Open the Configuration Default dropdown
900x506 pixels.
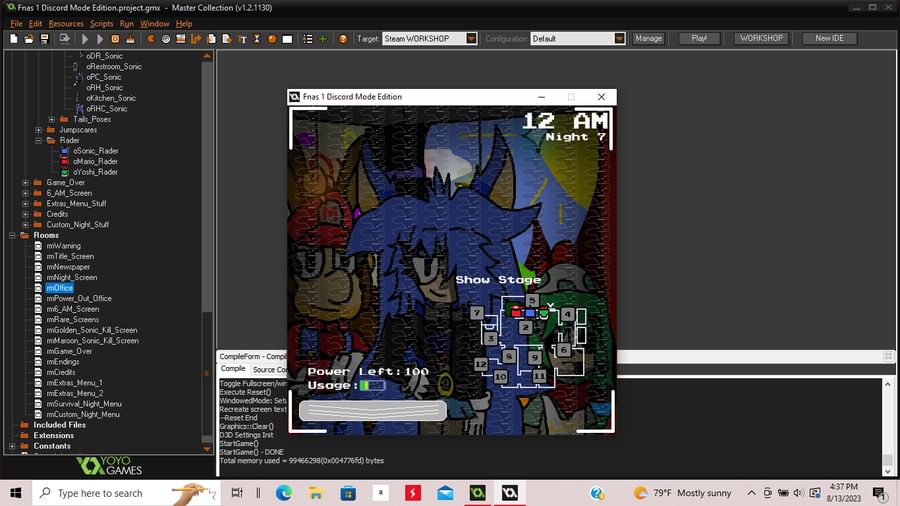click(x=619, y=38)
